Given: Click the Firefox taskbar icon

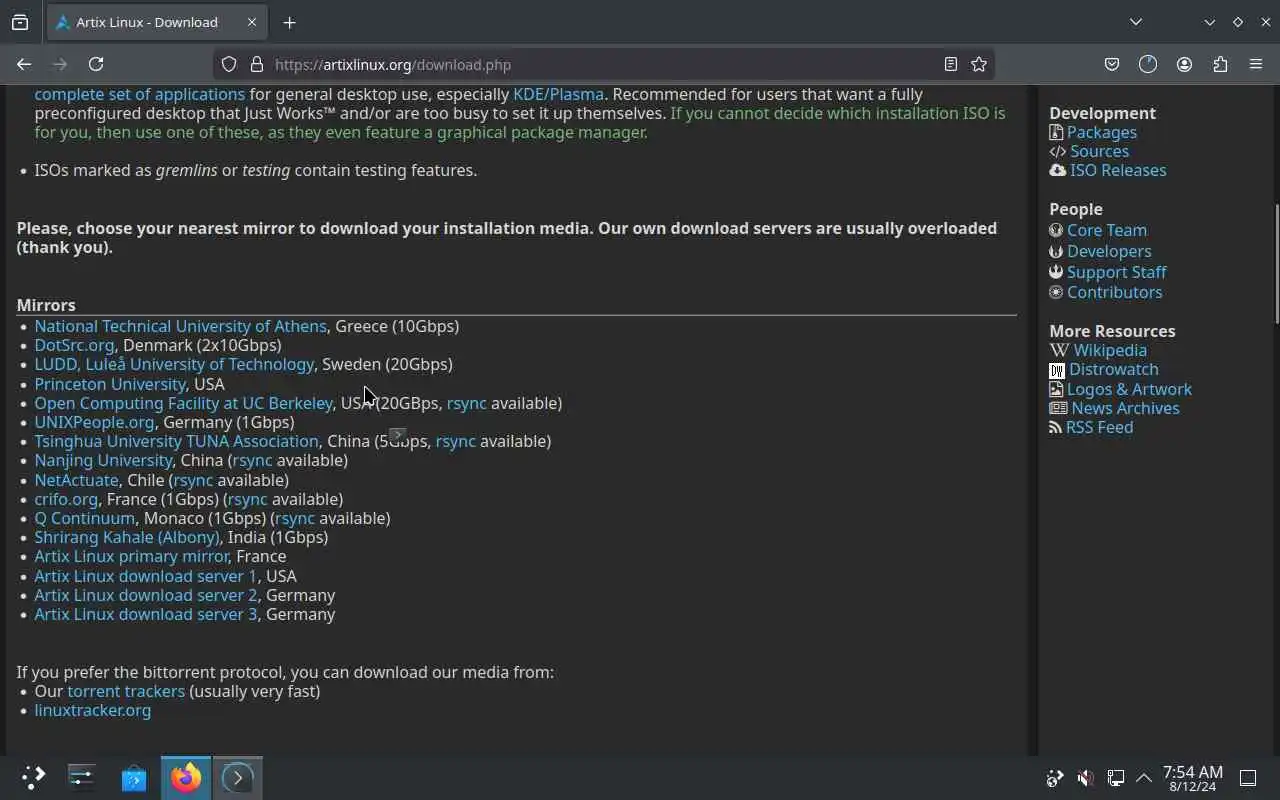Looking at the screenshot, I should [185, 778].
